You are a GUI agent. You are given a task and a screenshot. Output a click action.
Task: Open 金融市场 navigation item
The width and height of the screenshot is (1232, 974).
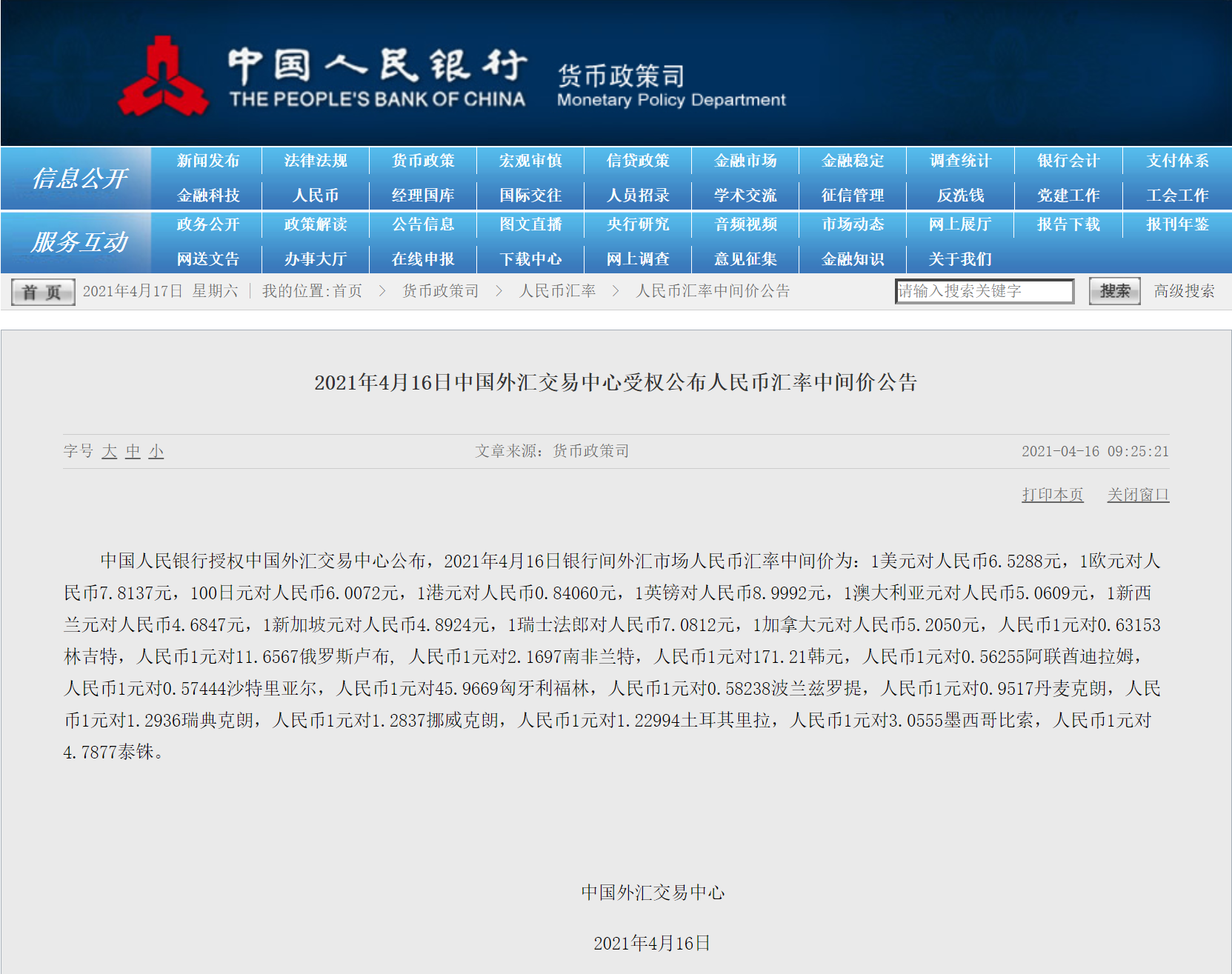745,161
